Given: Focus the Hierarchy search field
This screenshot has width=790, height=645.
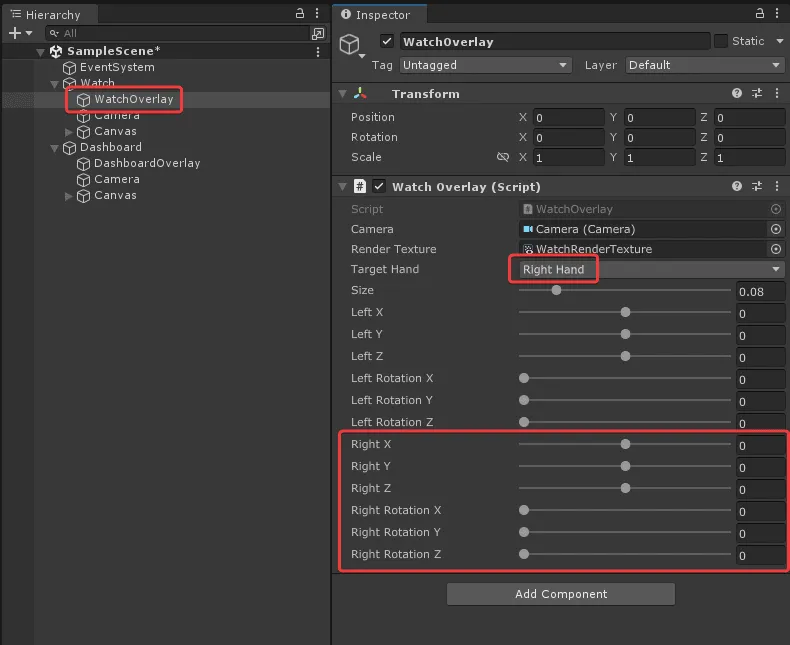Looking at the screenshot, I should coord(178,34).
